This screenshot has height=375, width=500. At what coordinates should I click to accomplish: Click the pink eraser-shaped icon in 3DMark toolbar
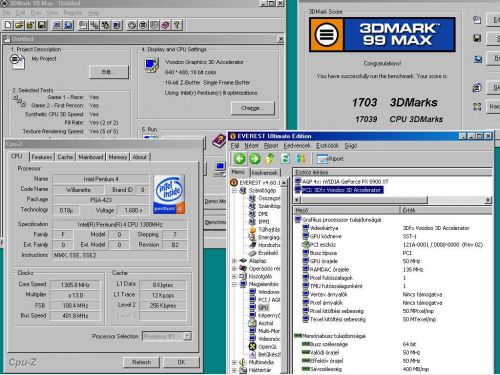[166, 25]
